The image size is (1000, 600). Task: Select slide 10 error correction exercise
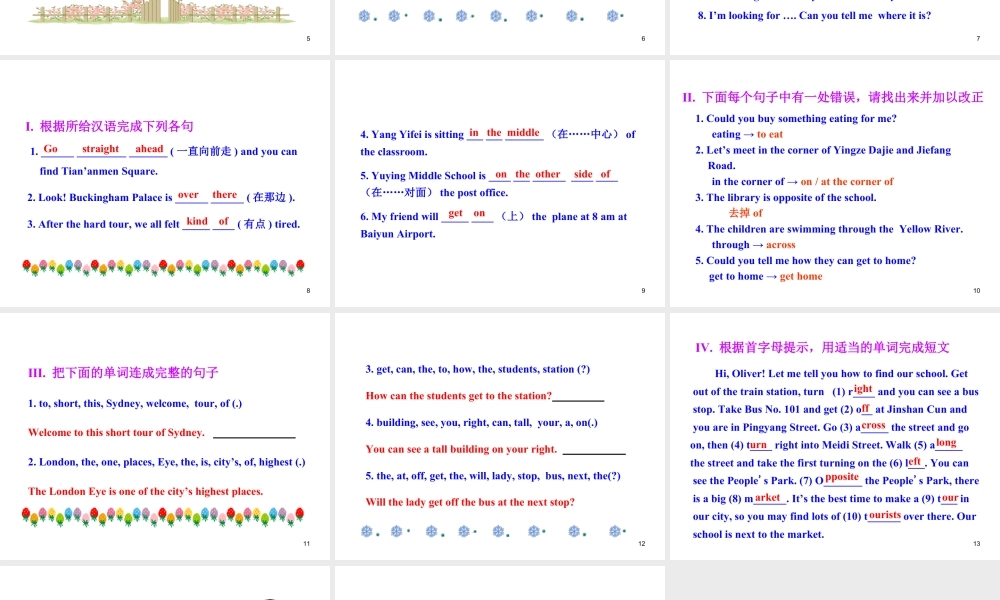pyautogui.click(x=832, y=185)
